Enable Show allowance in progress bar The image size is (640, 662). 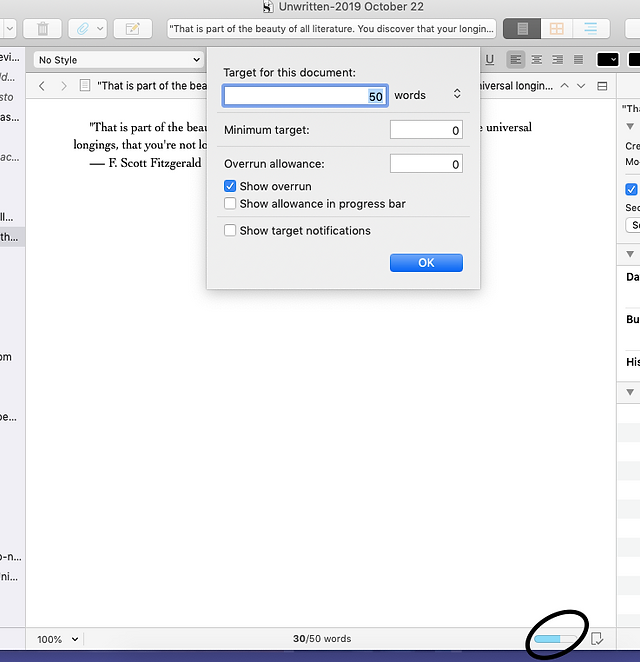[230, 203]
